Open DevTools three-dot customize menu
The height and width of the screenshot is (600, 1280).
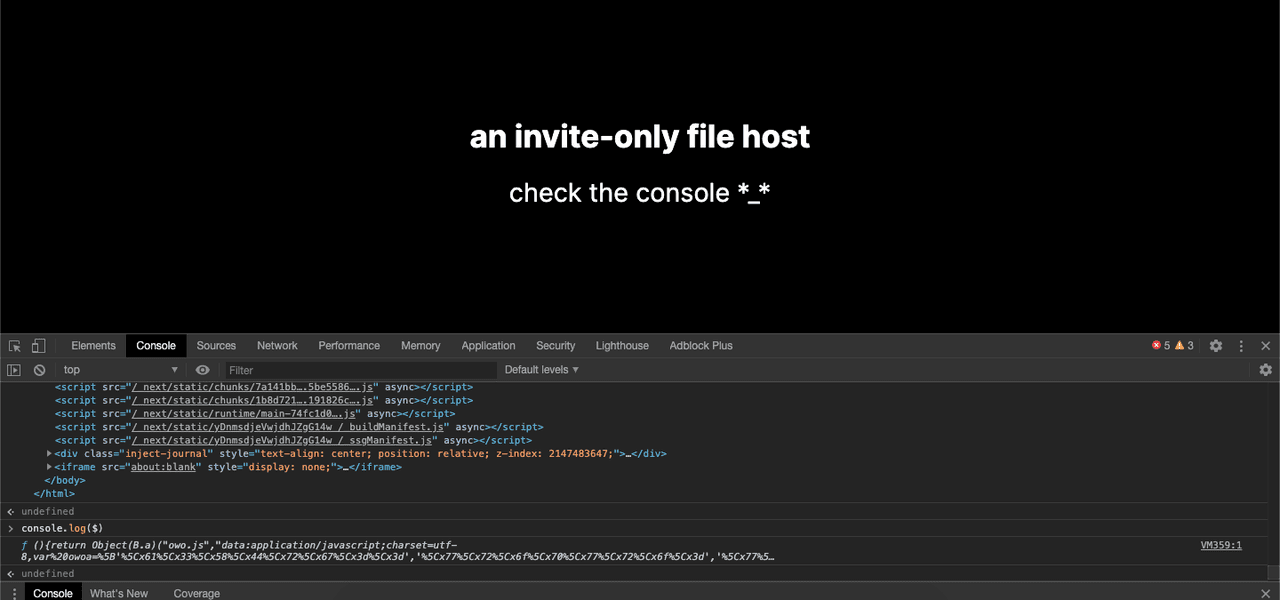pos(1241,346)
